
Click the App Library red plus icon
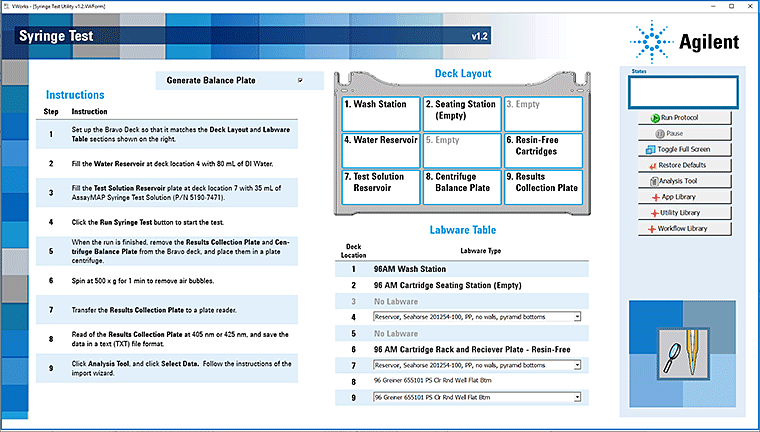(656, 197)
